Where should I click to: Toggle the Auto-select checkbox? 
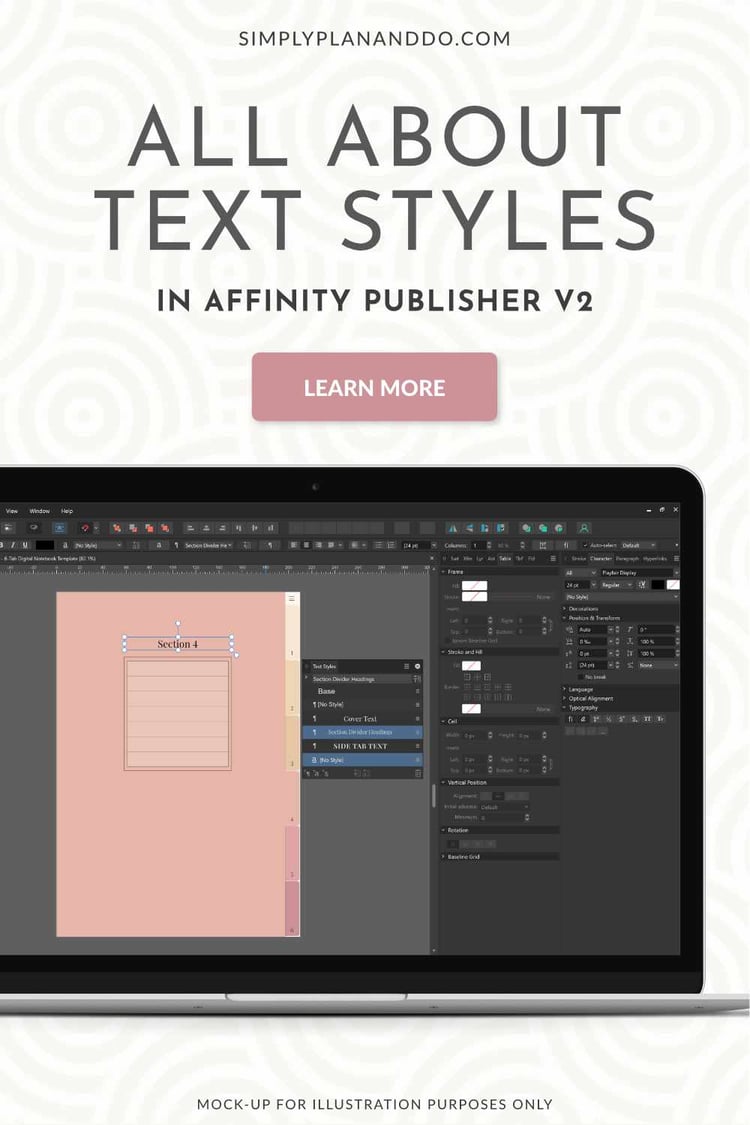tap(586, 545)
